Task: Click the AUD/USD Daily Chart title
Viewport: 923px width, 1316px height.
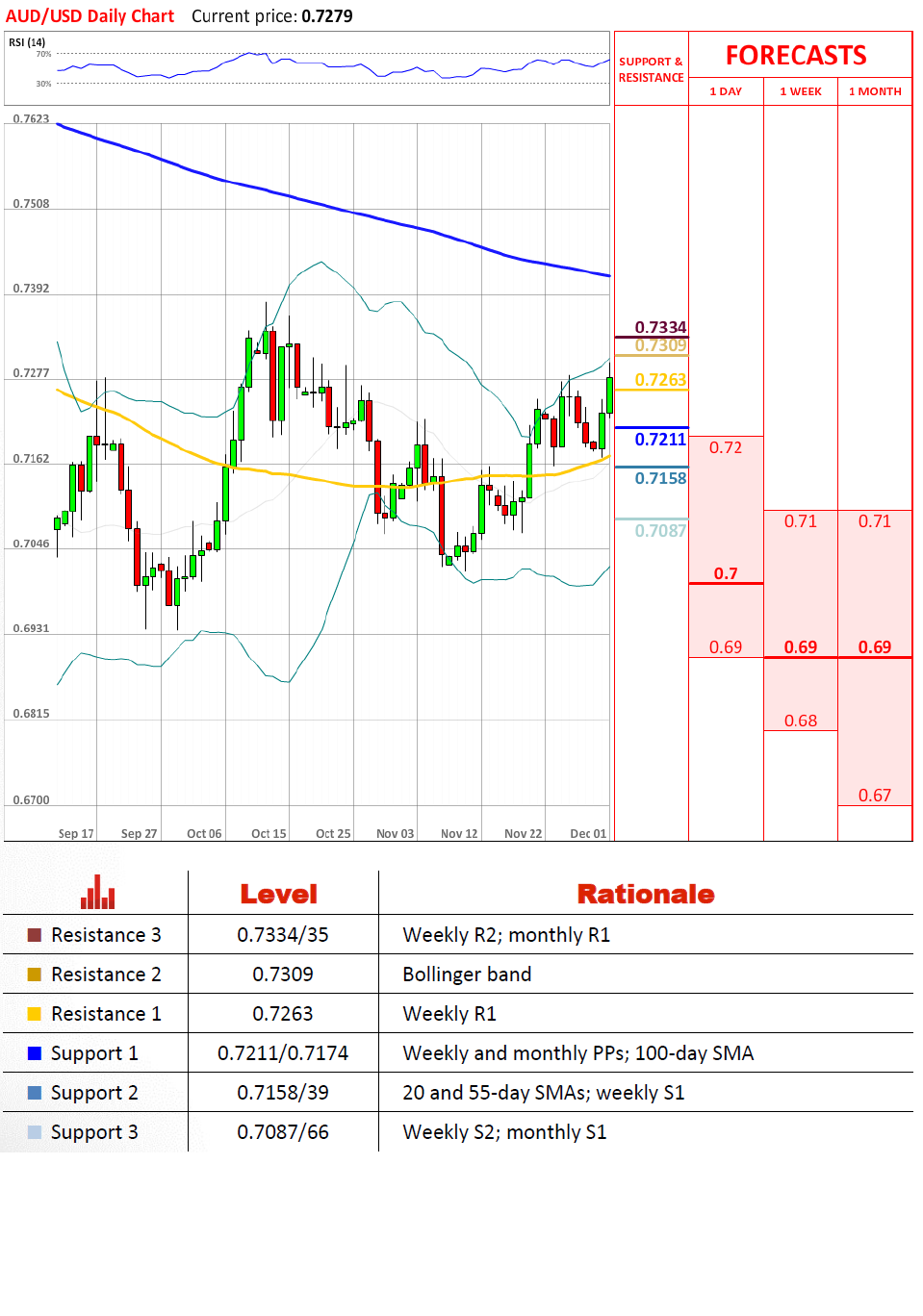Action: tap(90, 16)
